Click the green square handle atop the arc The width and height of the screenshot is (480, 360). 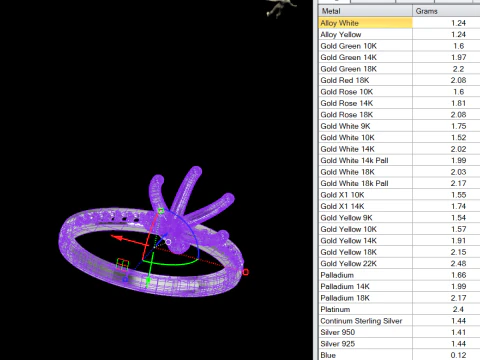point(161,211)
